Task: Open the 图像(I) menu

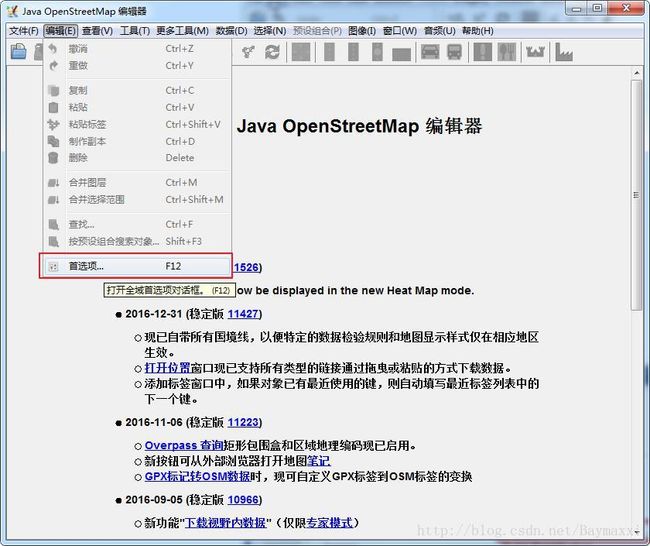Action: [x=362, y=31]
